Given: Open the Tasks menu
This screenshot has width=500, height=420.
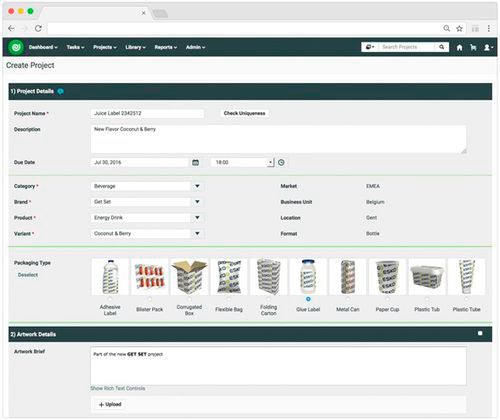Looking at the screenshot, I should tap(75, 47).
